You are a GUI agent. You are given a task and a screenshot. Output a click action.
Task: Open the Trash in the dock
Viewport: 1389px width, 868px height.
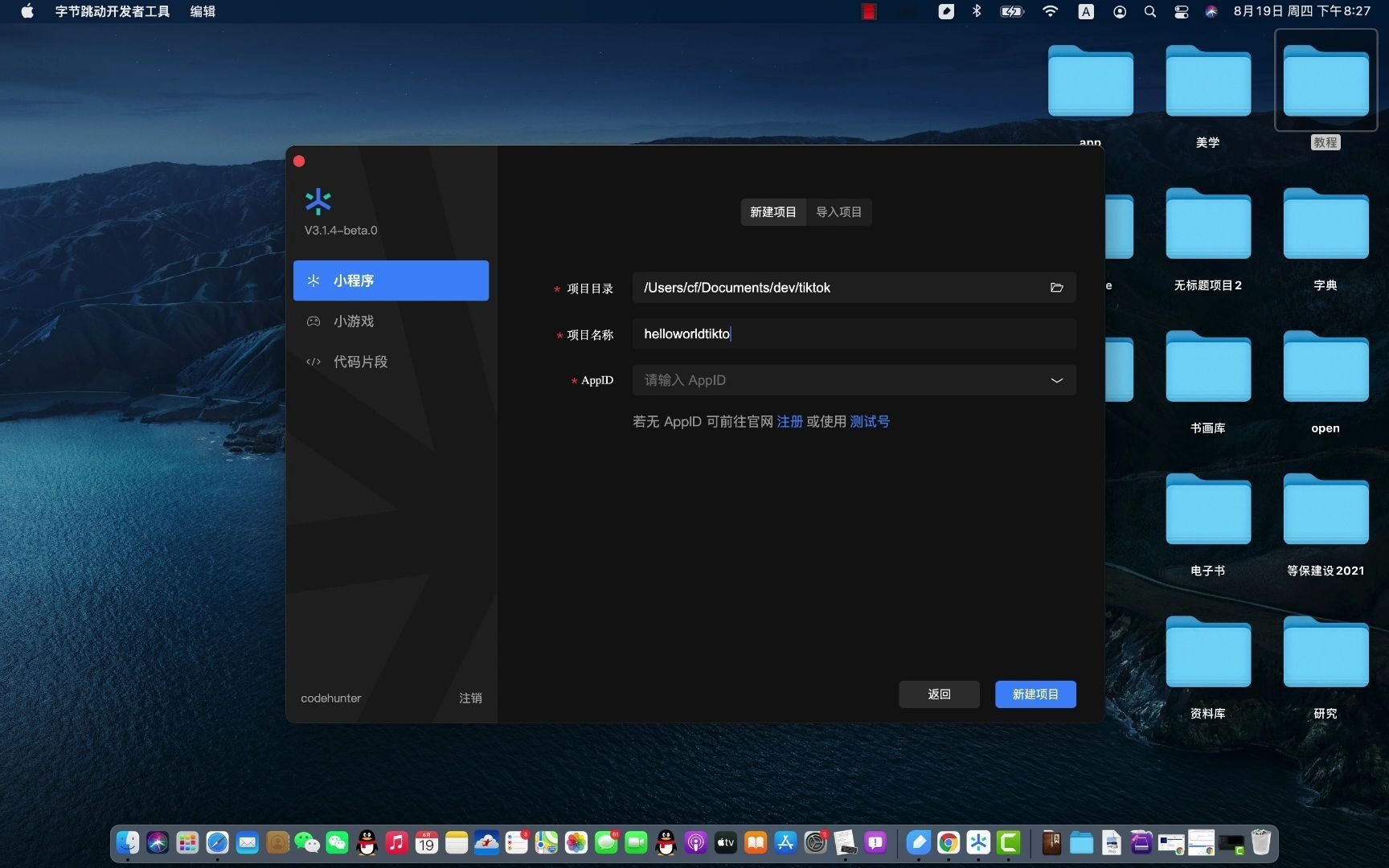coord(1261,842)
